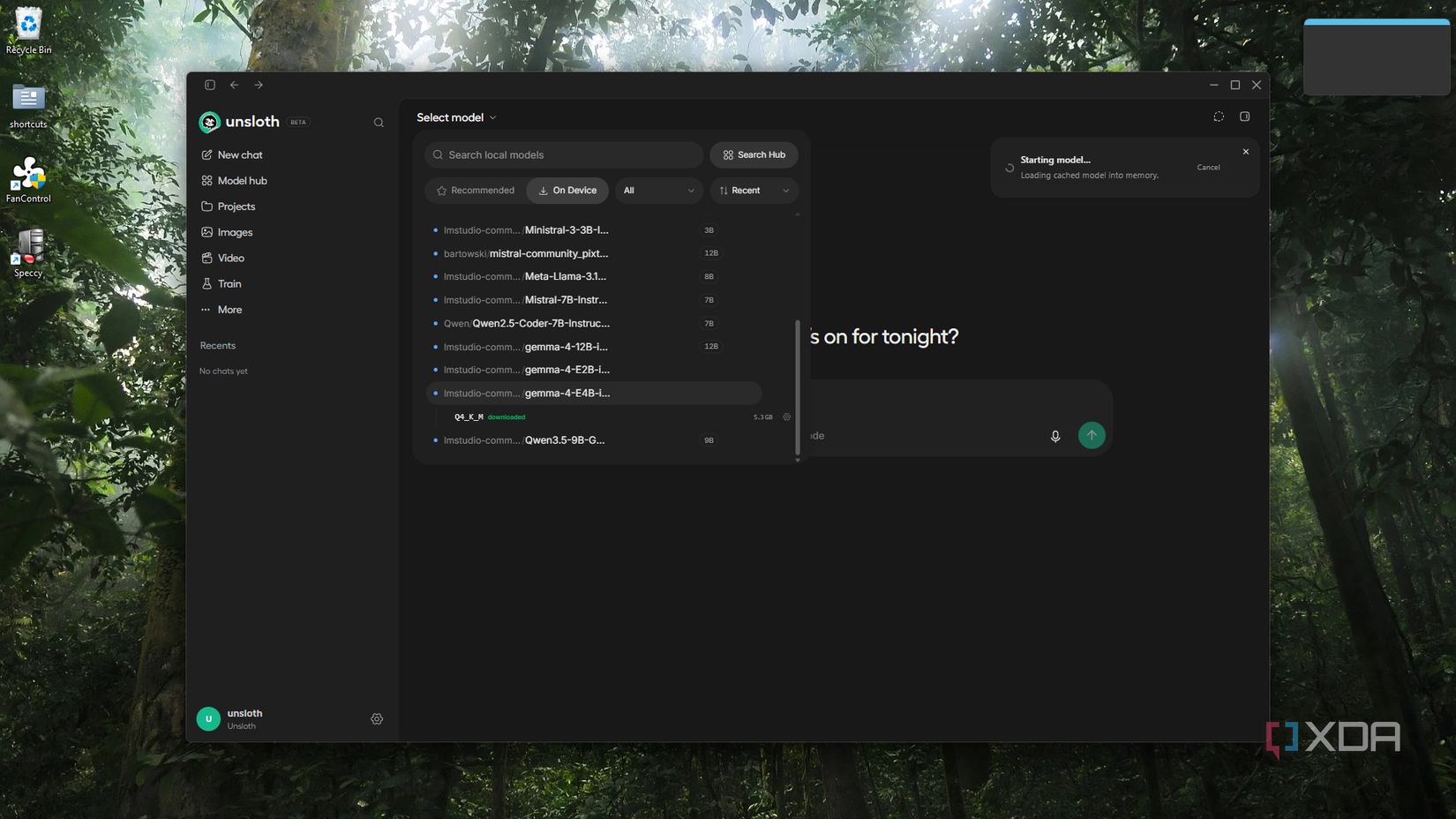Click the Model hub grid icon

click(x=206, y=180)
